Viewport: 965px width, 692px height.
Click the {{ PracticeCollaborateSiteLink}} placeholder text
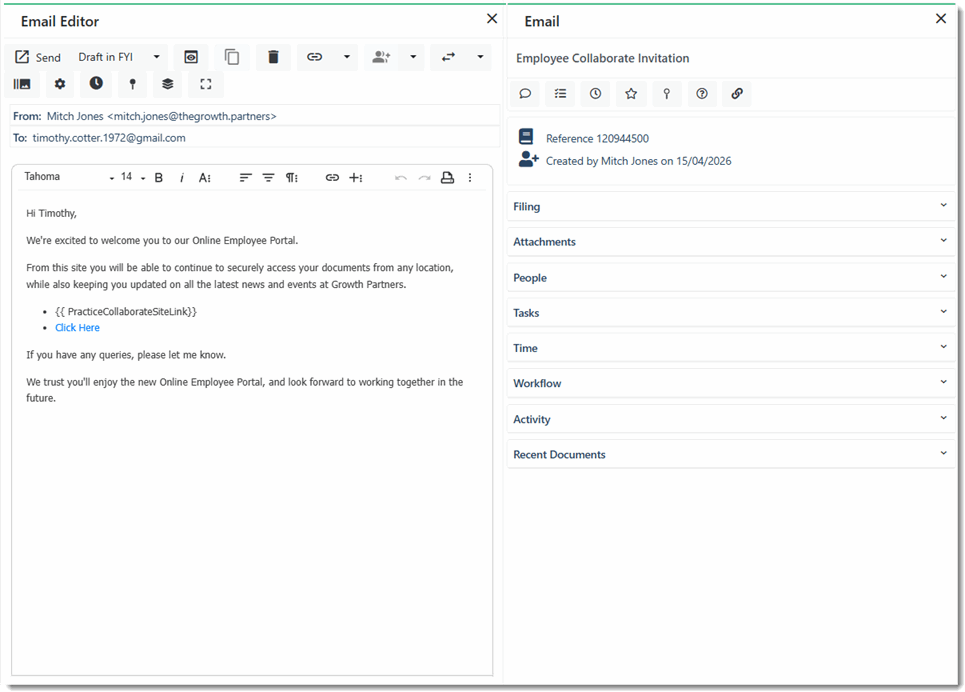click(x=126, y=312)
